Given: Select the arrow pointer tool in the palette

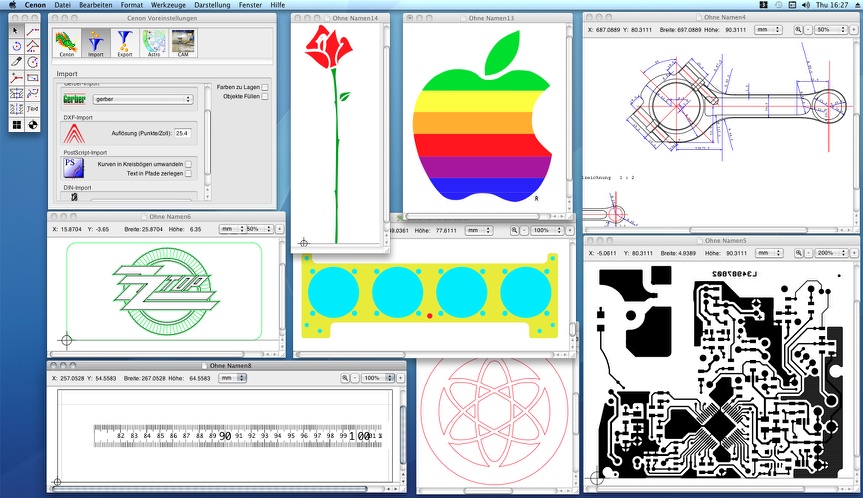Looking at the screenshot, I should [16, 32].
